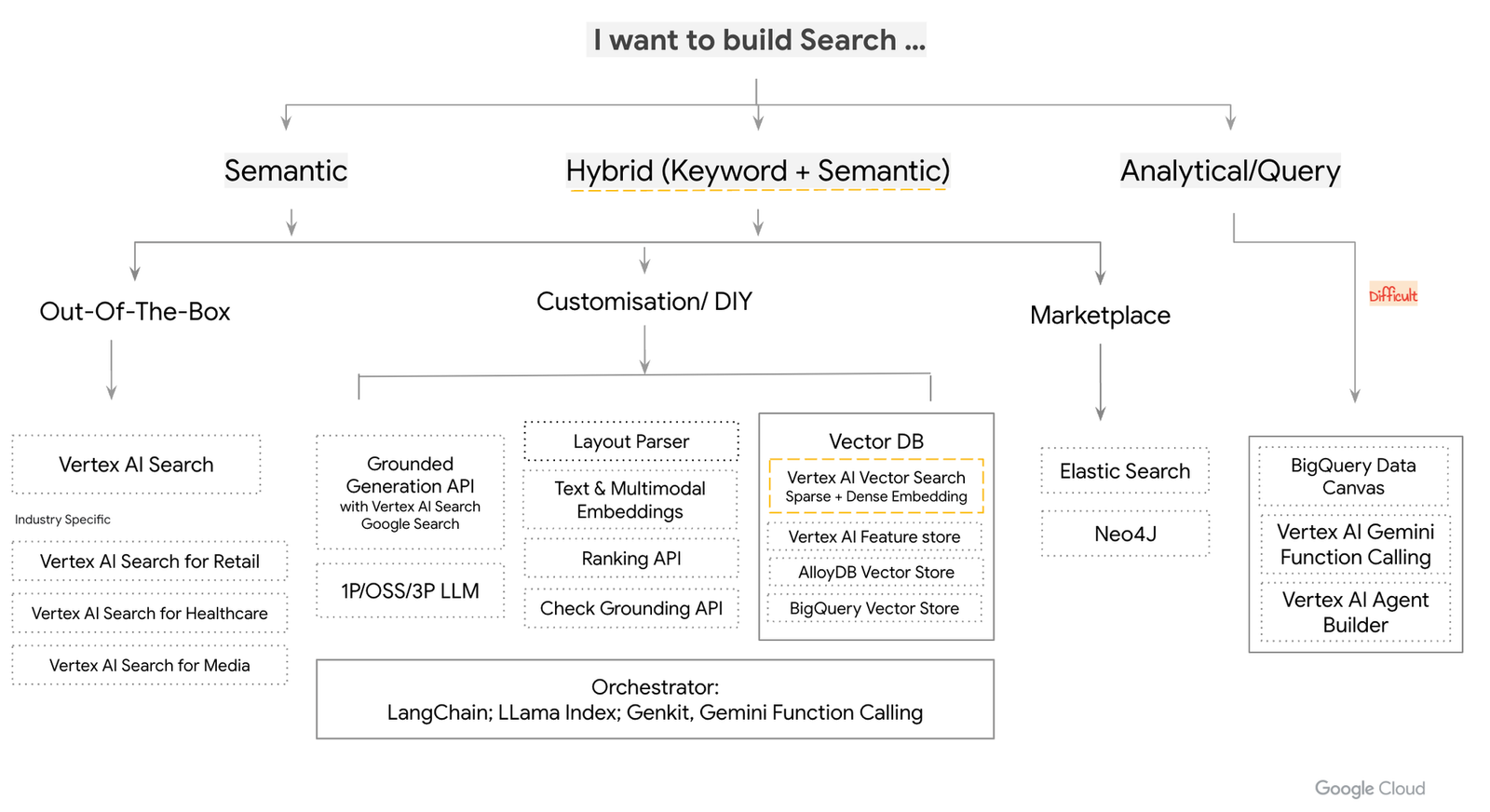Click the Analytical/Query heading
The width and height of the screenshot is (1490, 812).
(x=1230, y=171)
